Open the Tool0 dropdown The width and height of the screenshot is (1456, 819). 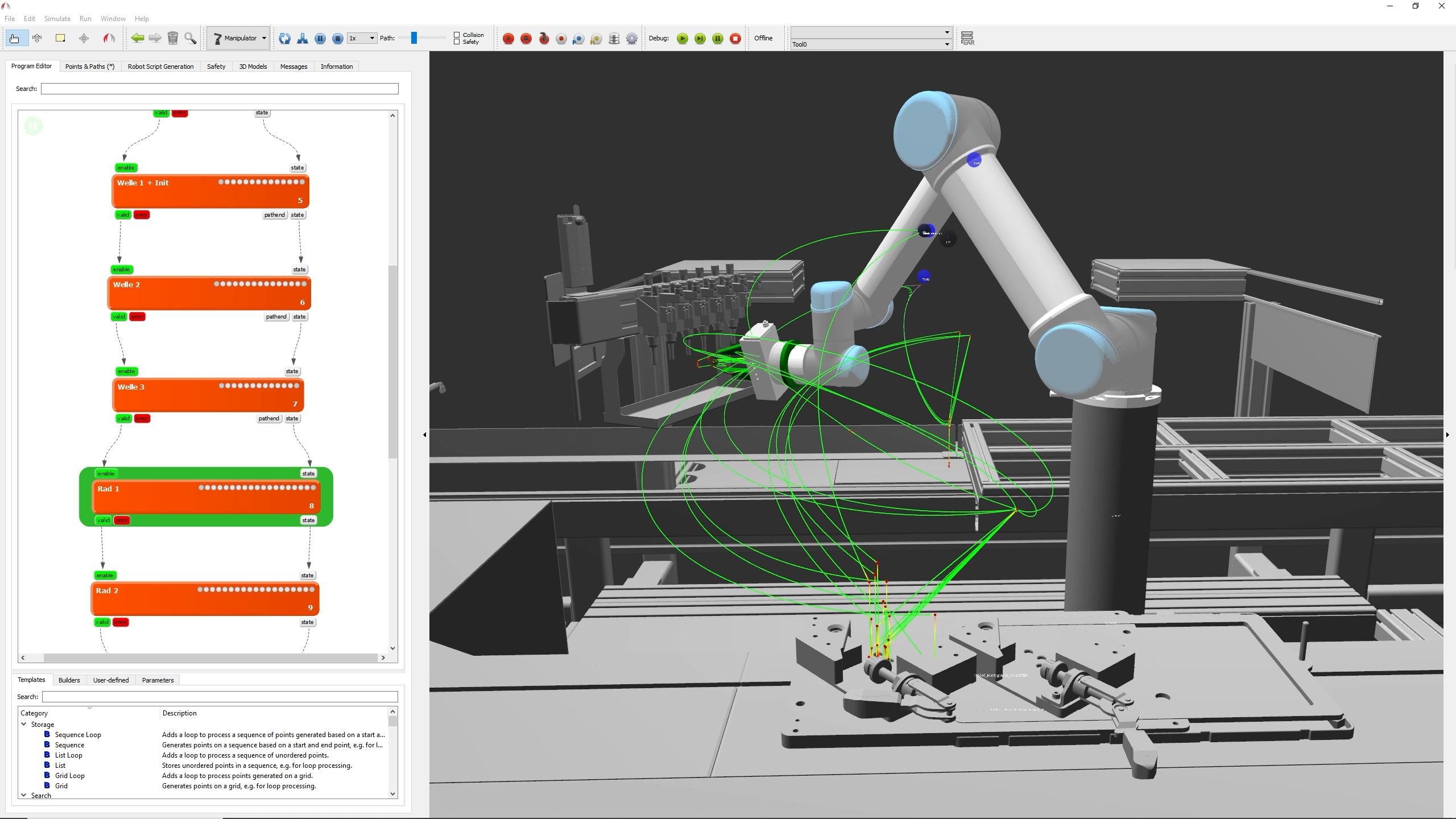(871, 44)
